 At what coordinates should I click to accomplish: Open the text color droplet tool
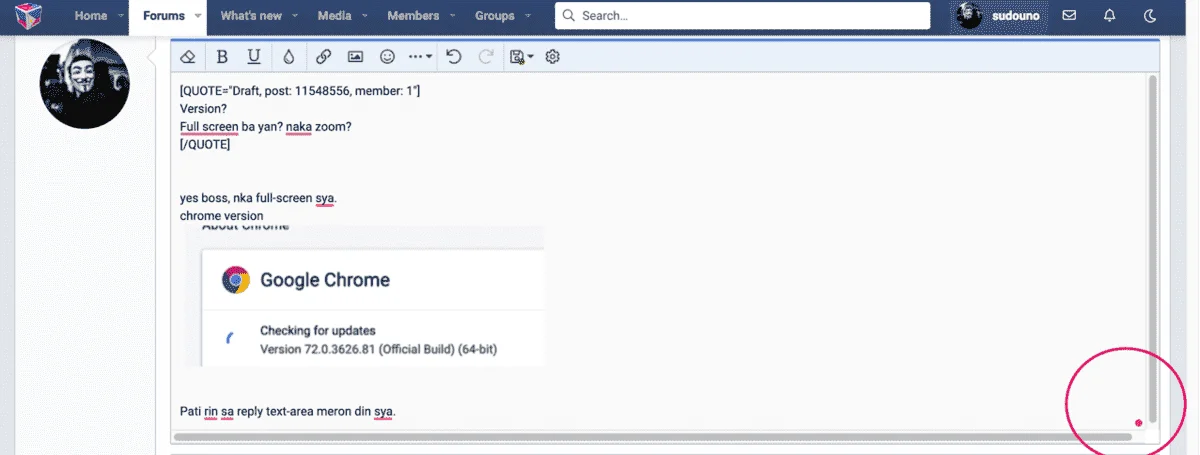pos(289,57)
